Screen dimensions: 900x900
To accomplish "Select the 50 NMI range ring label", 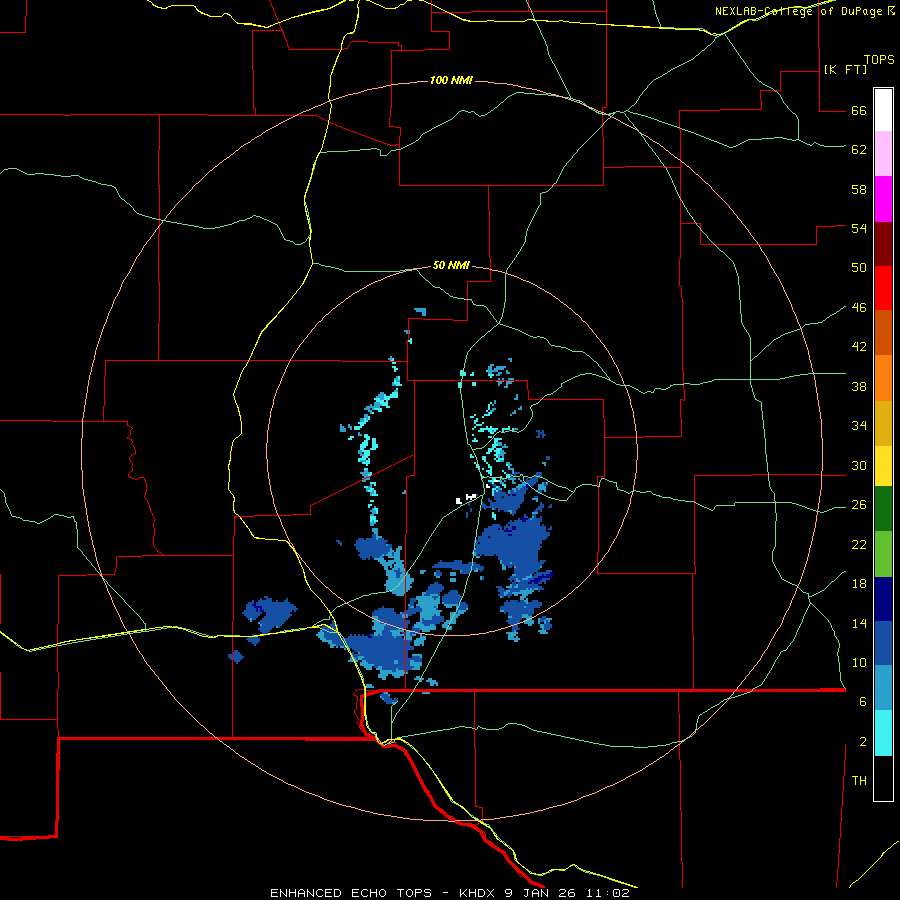I will point(451,265).
